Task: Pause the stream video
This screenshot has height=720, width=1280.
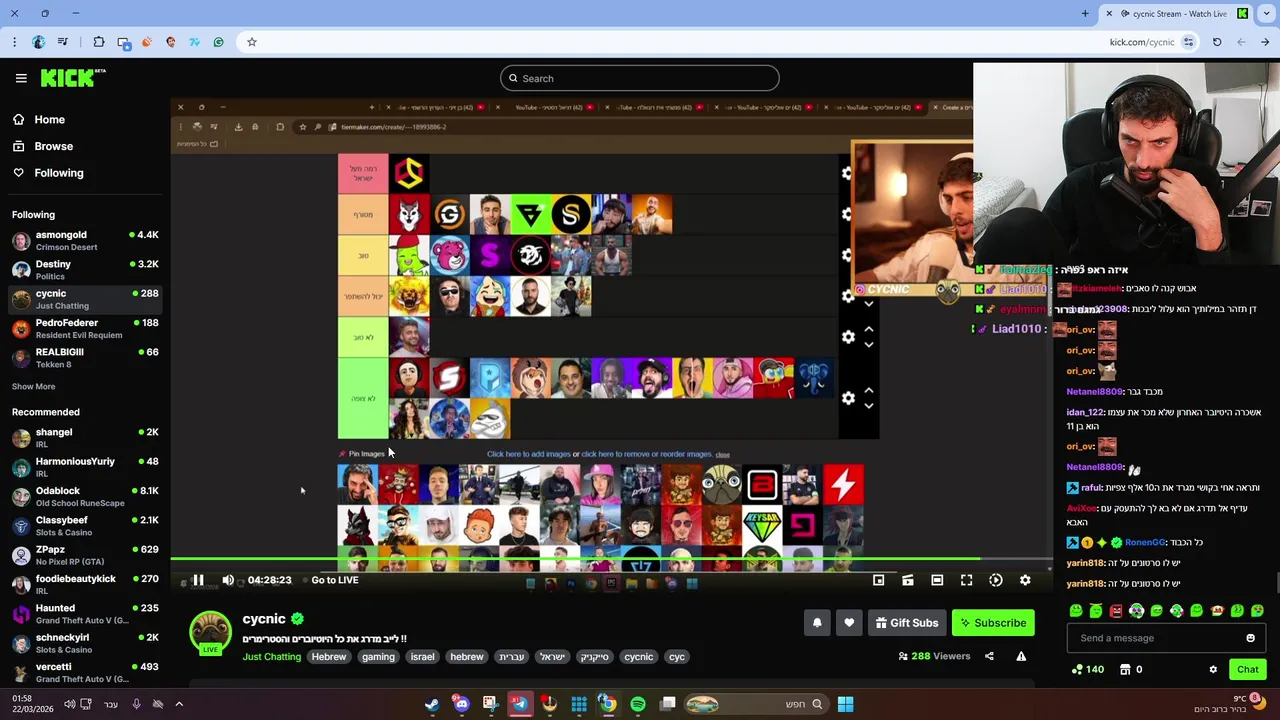Action: pyautogui.click(x=198, y=580)
